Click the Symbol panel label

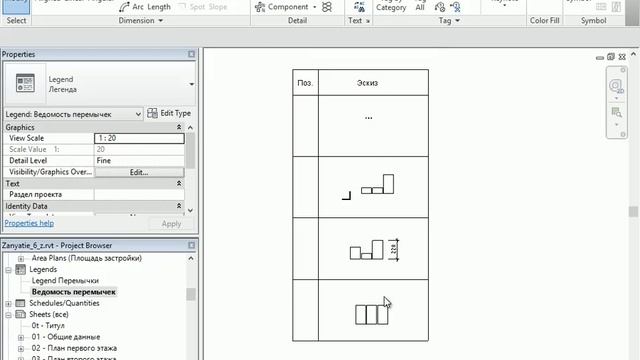click(x=593, y=20)
